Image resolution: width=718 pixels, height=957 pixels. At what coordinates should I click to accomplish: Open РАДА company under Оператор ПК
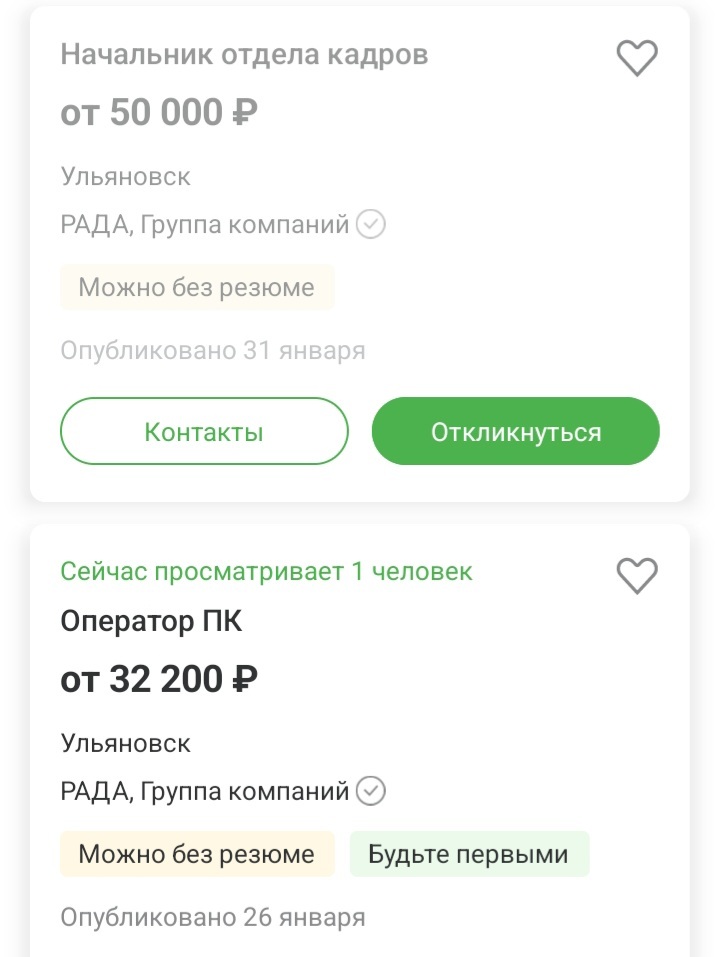point(204,792)
